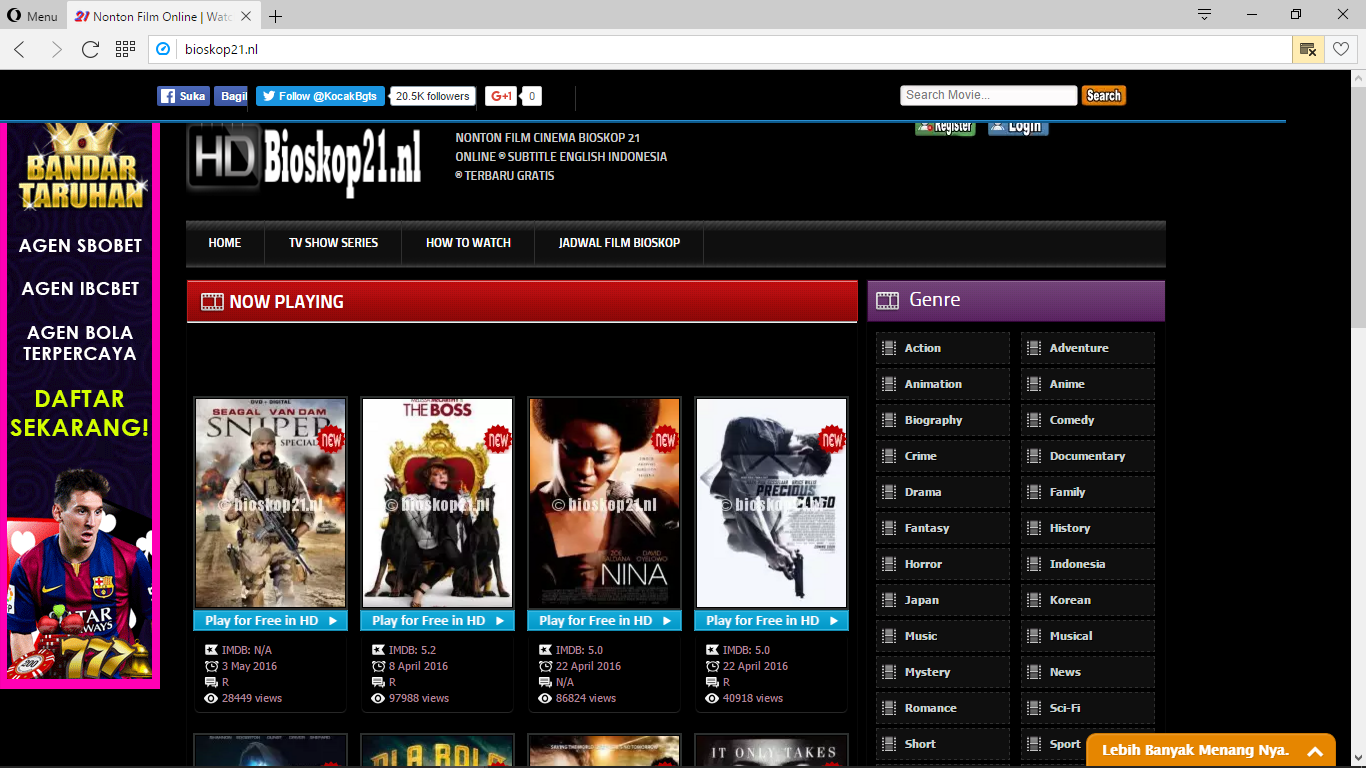This screenshot has height=768, width=1366.
Task: Select the Mystery genre
Action: [x=943, y=672]
